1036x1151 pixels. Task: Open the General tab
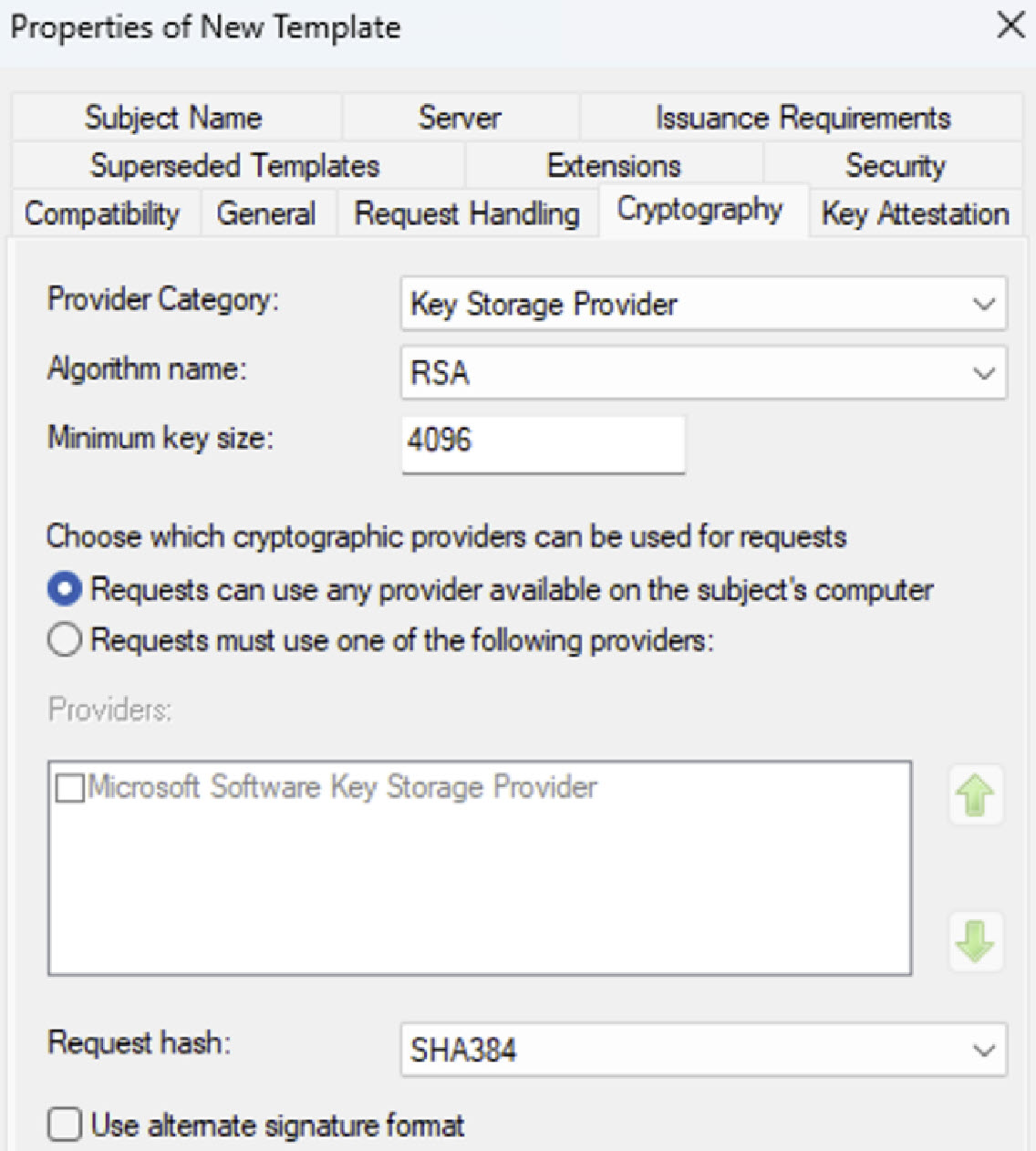tap(266, 213)
